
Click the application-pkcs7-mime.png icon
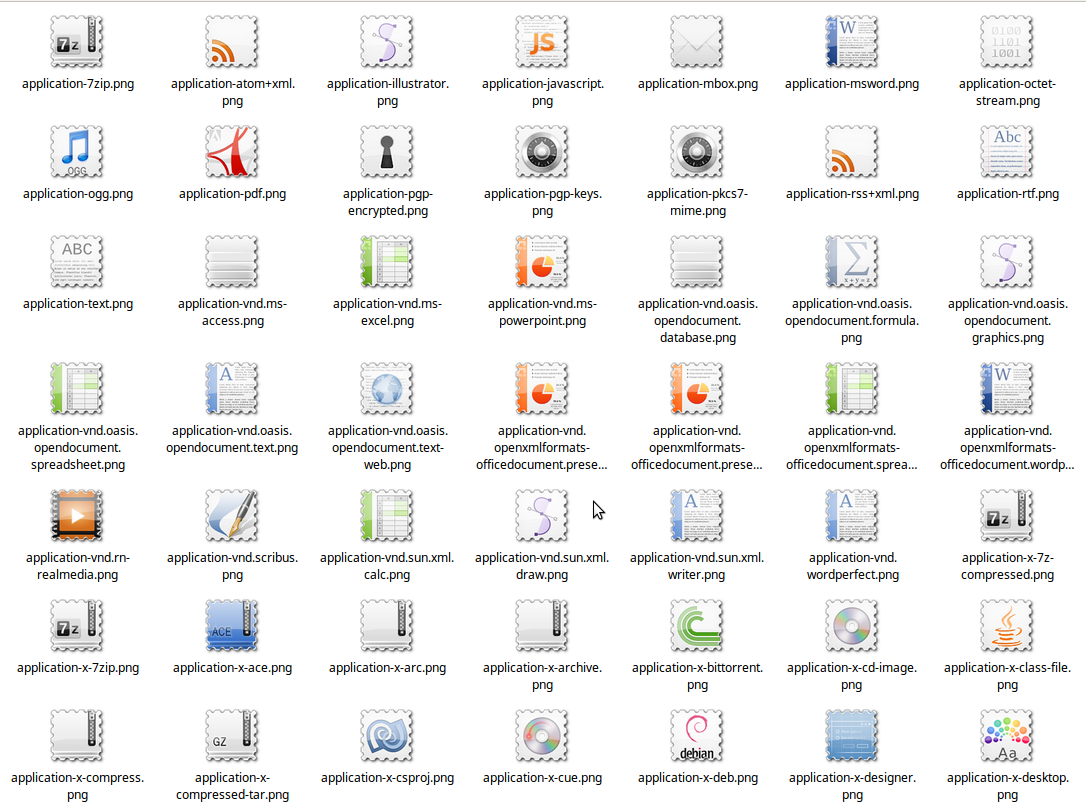(697, 152)
